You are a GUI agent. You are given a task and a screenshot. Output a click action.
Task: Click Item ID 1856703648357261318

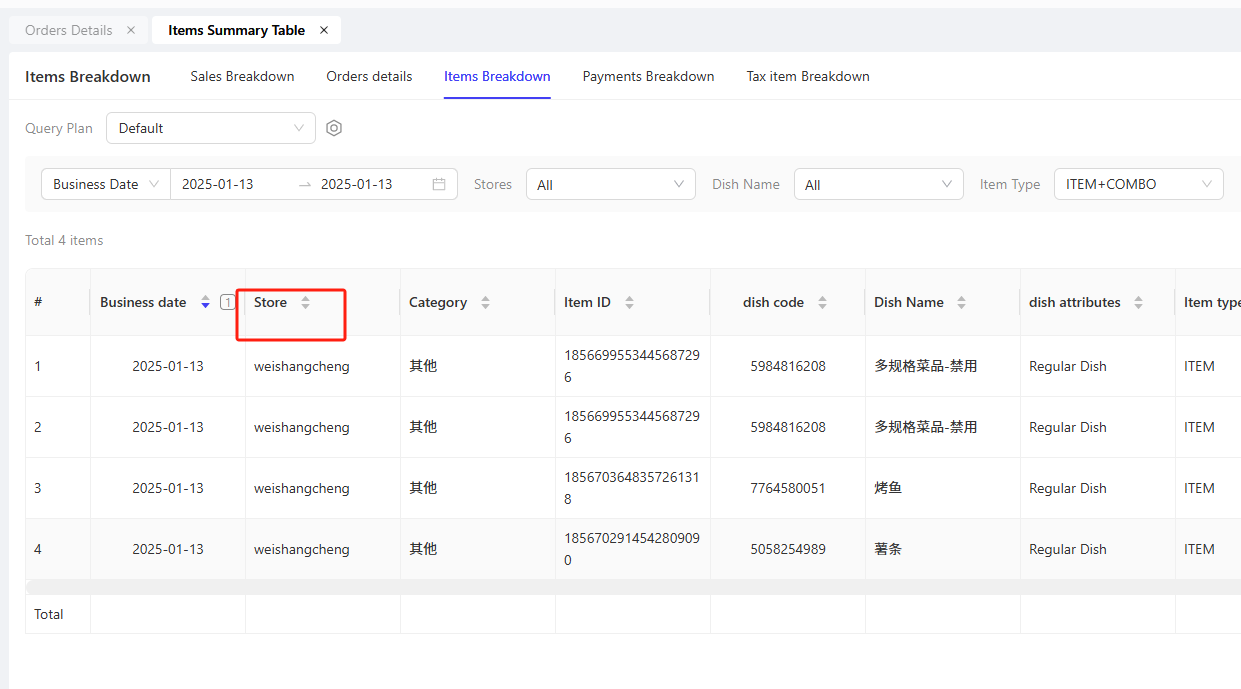[632, 488]
